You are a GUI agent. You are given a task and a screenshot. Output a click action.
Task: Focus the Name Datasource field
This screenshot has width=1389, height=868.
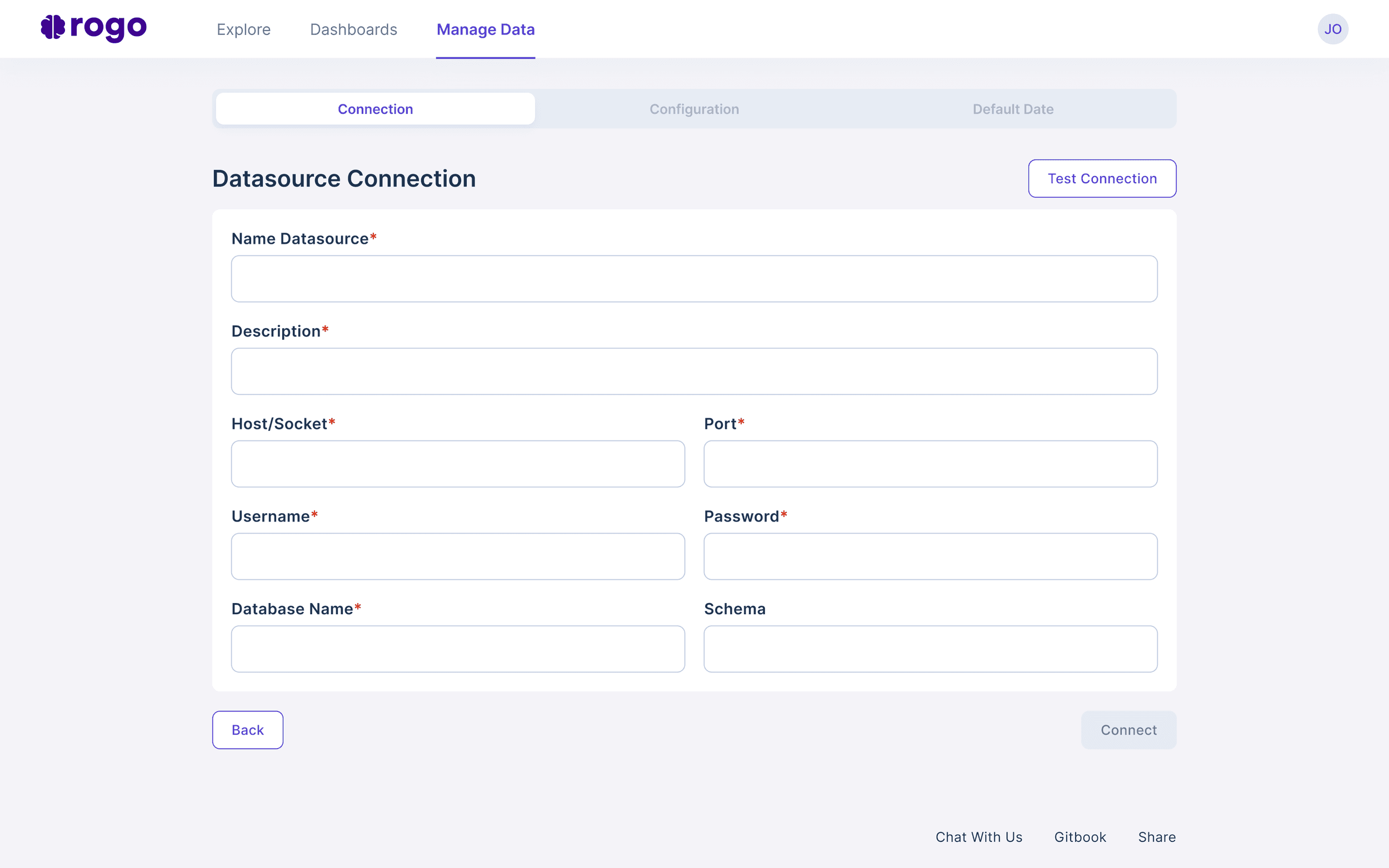[x=693, y=279]
